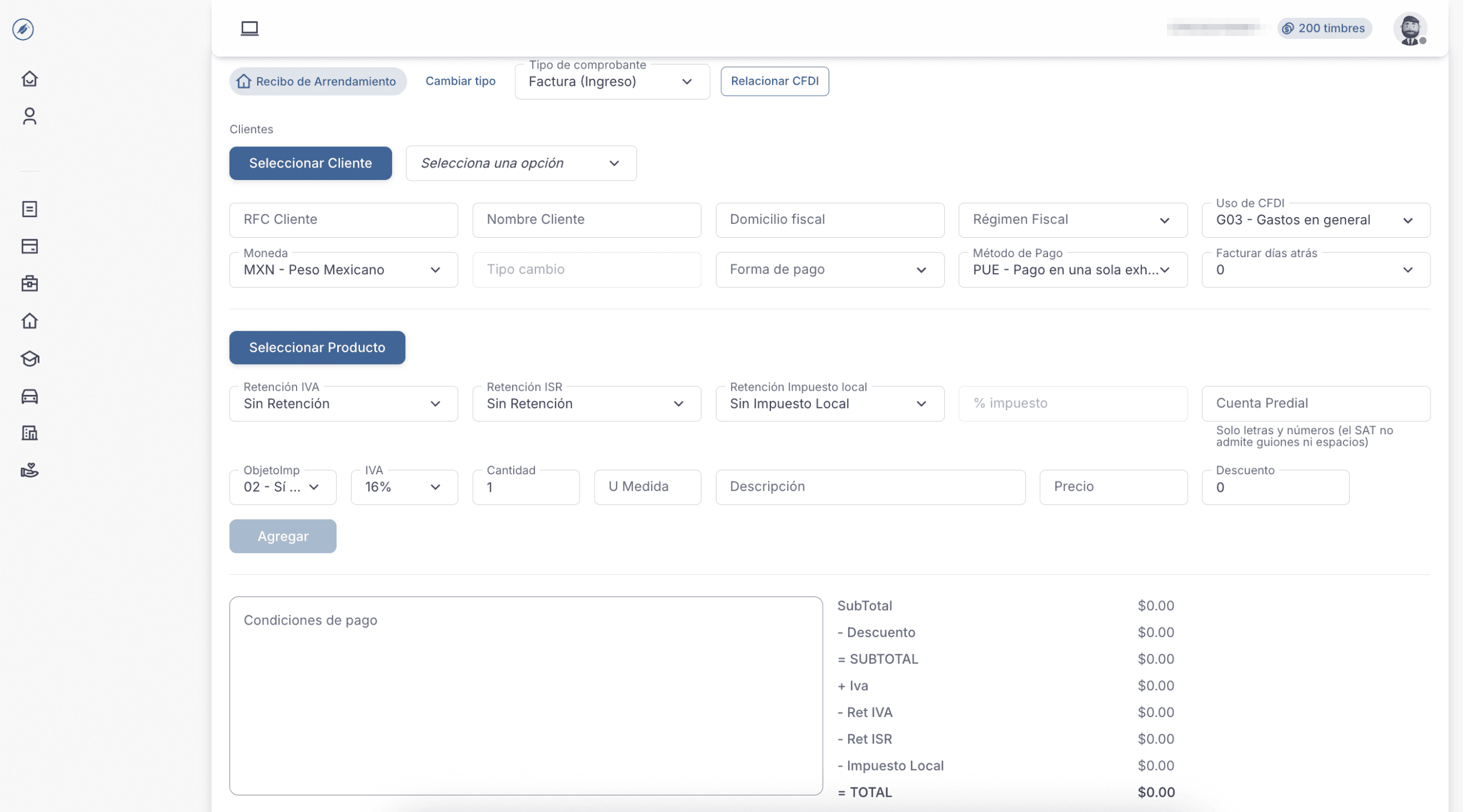
Task: Open the car sidebar icon
Action: [x=30, y=396]
